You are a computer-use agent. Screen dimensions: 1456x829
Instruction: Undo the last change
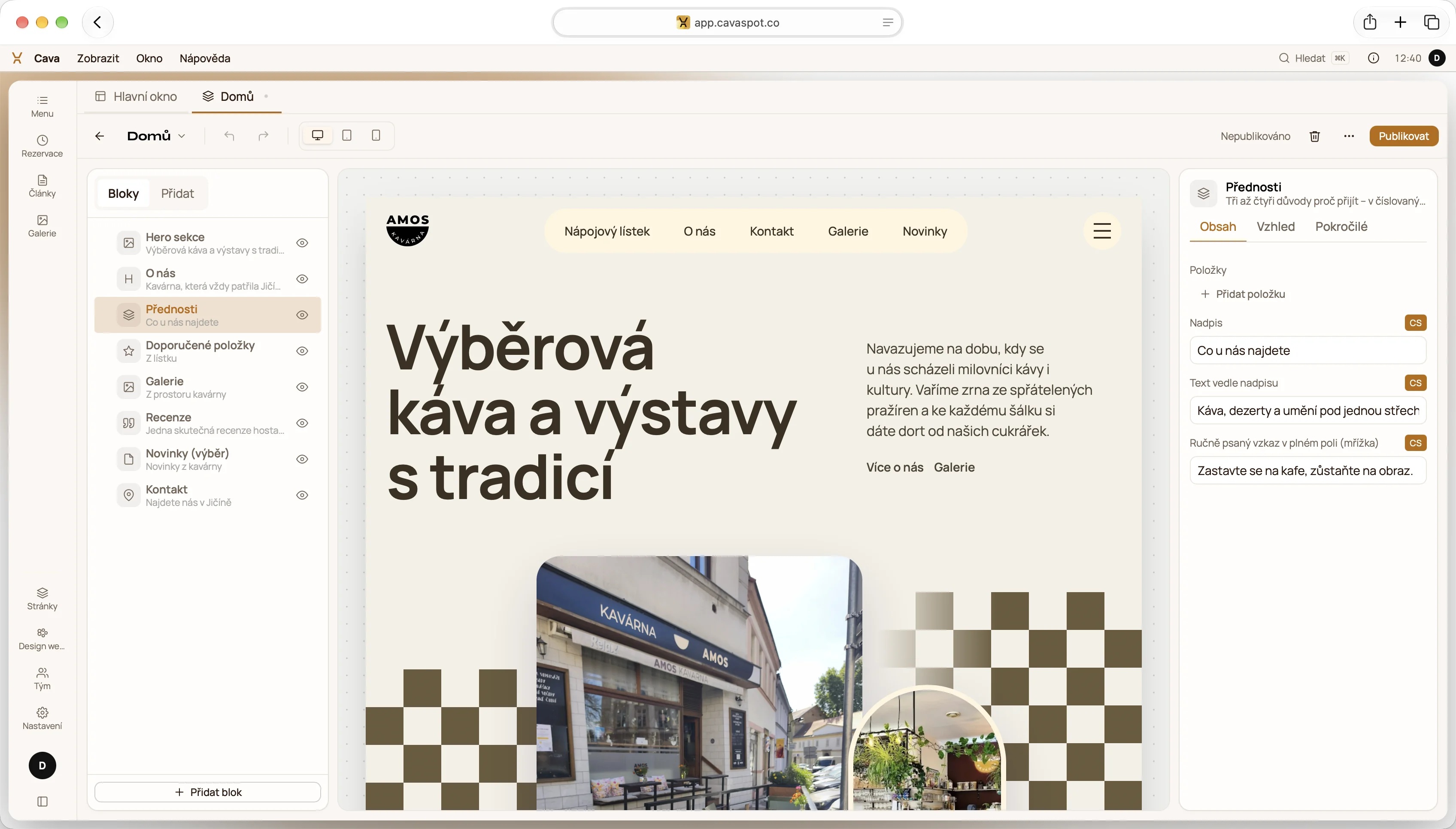click(229, 136)
